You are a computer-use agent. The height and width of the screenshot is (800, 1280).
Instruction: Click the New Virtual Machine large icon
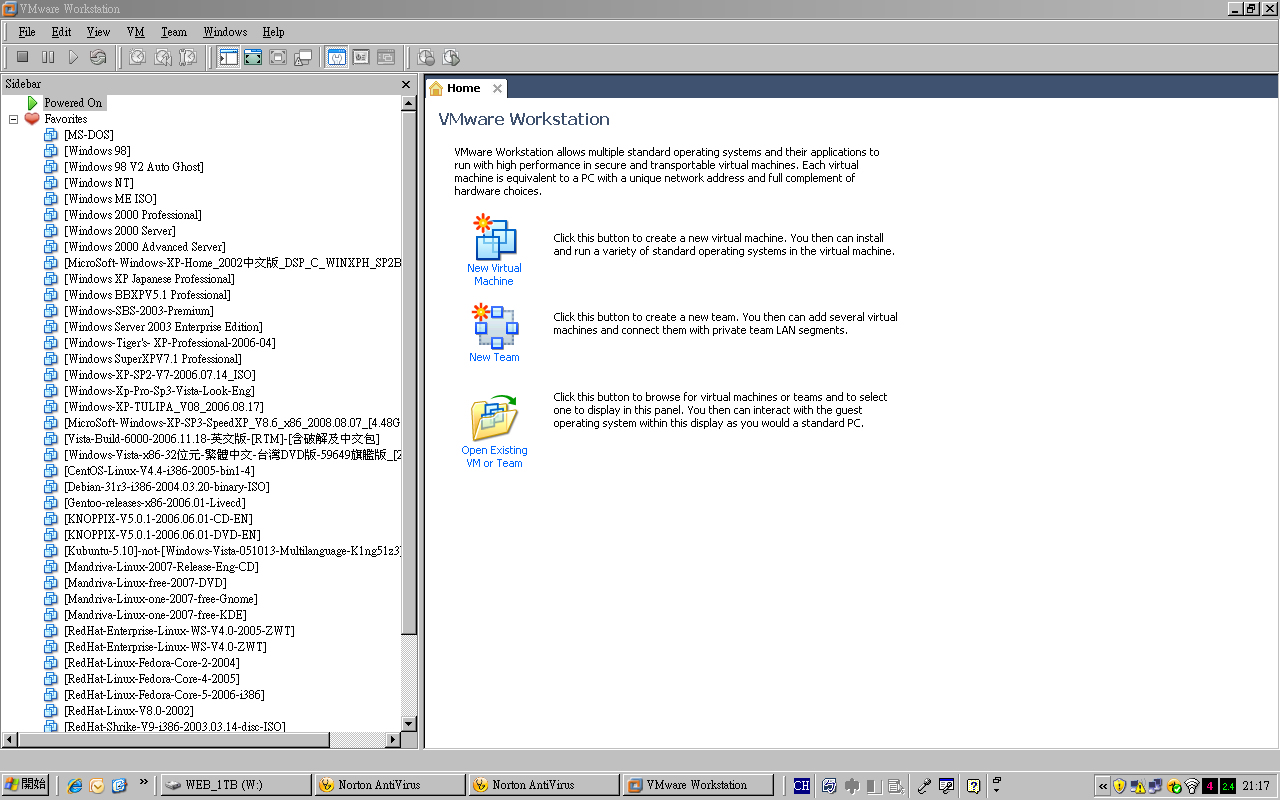coord(494,237)
